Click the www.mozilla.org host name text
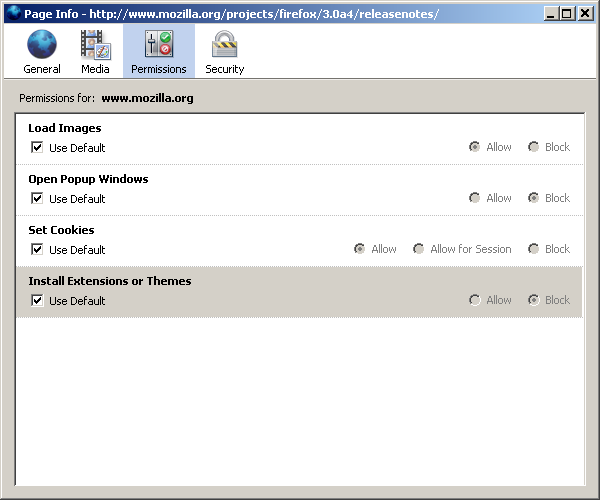The height and width of the screenshot is (500, 600). click(147, 98)
